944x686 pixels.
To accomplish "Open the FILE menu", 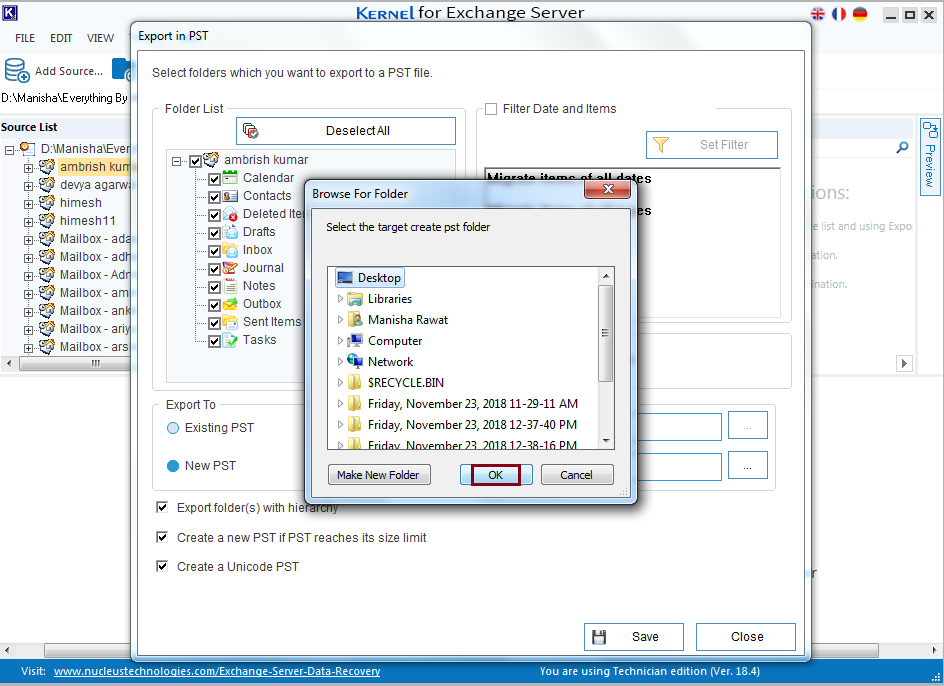I will (25, 38).
